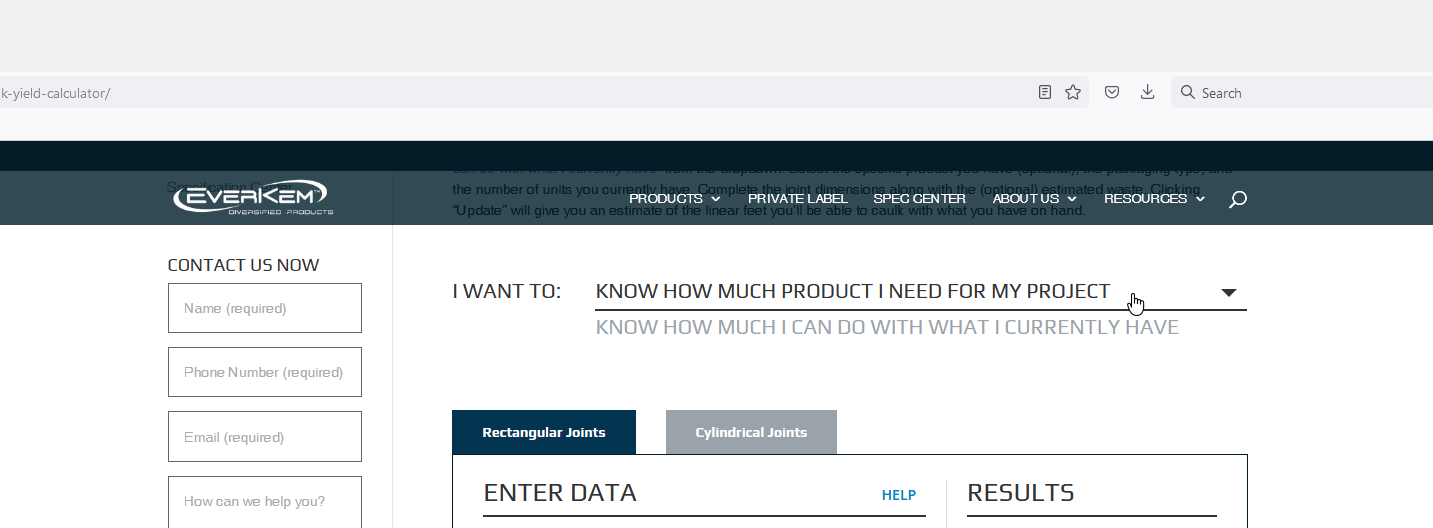This screenshot has width=1433, height=528.
Task: Click the Email (required) field
Action: (x=265, y=437)
